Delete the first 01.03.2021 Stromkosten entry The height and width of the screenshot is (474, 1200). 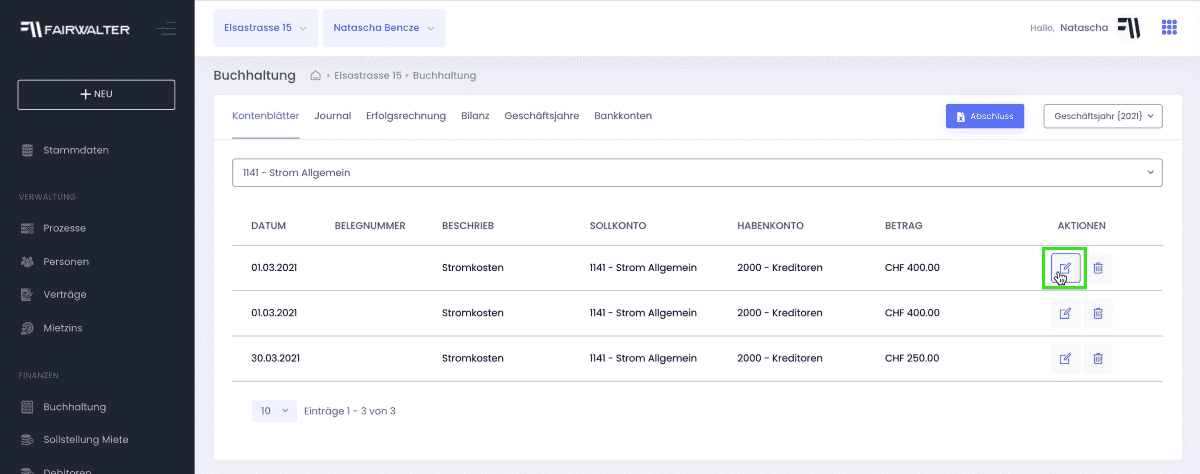click(1098, 268)
